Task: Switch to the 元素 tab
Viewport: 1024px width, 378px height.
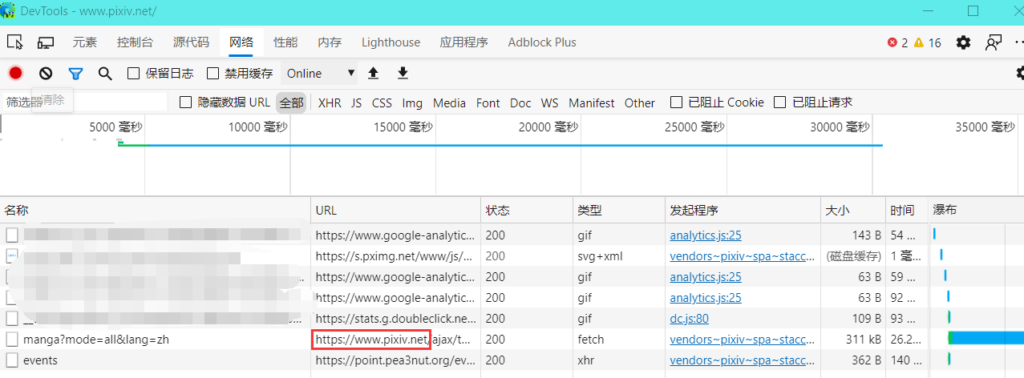Action: tap(84, 42)
